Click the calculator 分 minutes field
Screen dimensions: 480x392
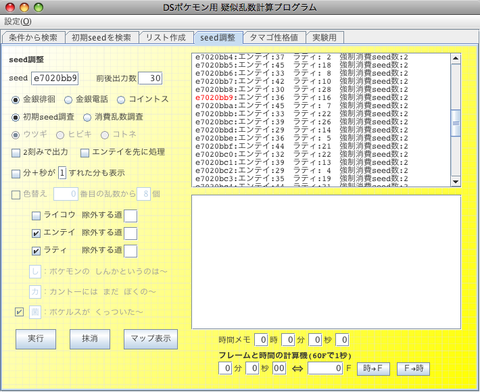pos(225,368)
